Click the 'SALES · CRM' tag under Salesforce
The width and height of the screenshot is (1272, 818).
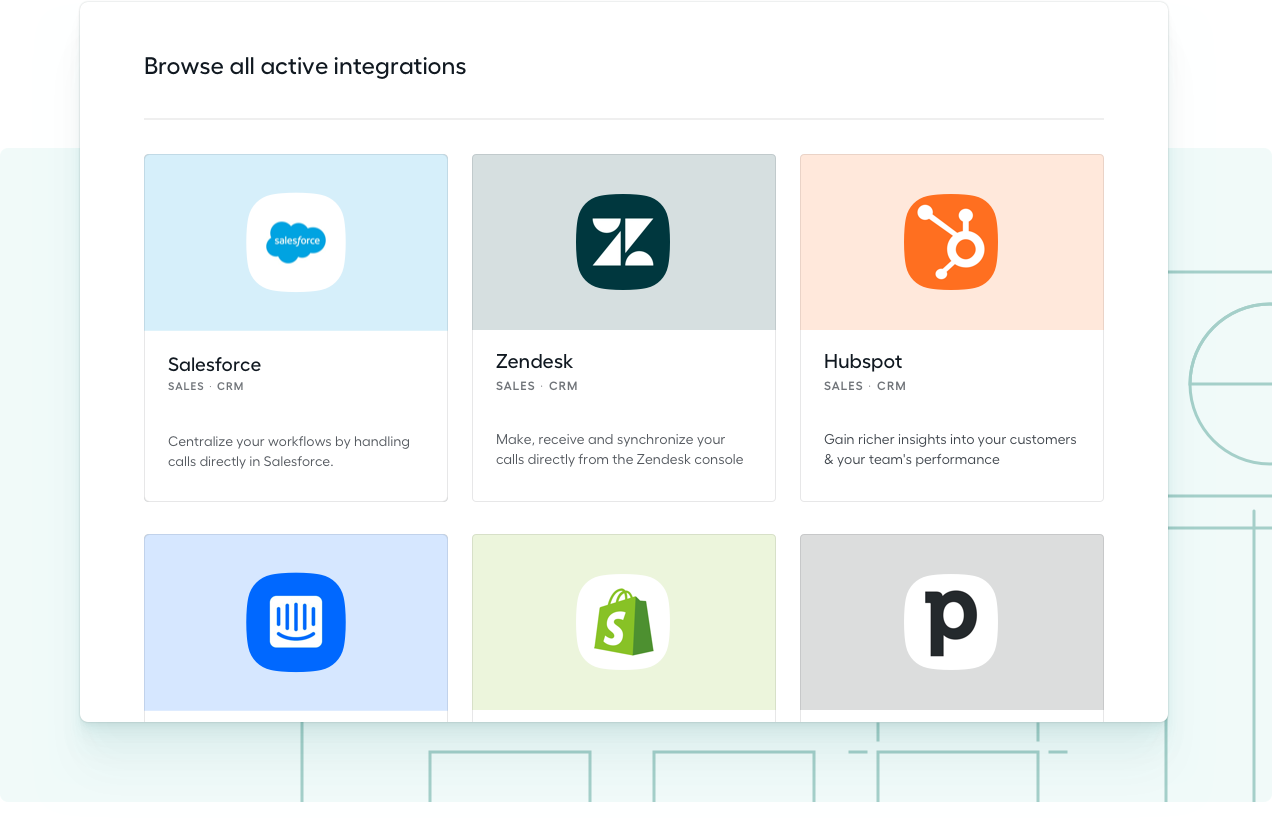[206, 387]
